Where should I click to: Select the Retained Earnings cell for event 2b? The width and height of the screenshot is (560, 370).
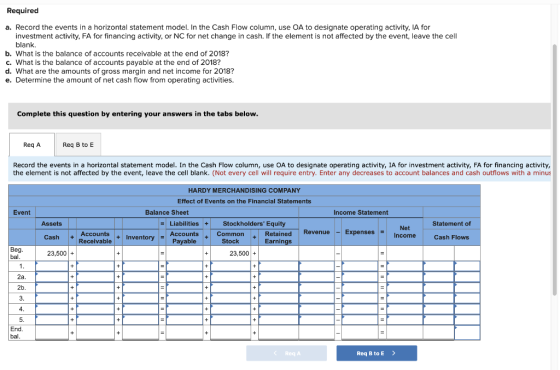[x=278, y=288]
